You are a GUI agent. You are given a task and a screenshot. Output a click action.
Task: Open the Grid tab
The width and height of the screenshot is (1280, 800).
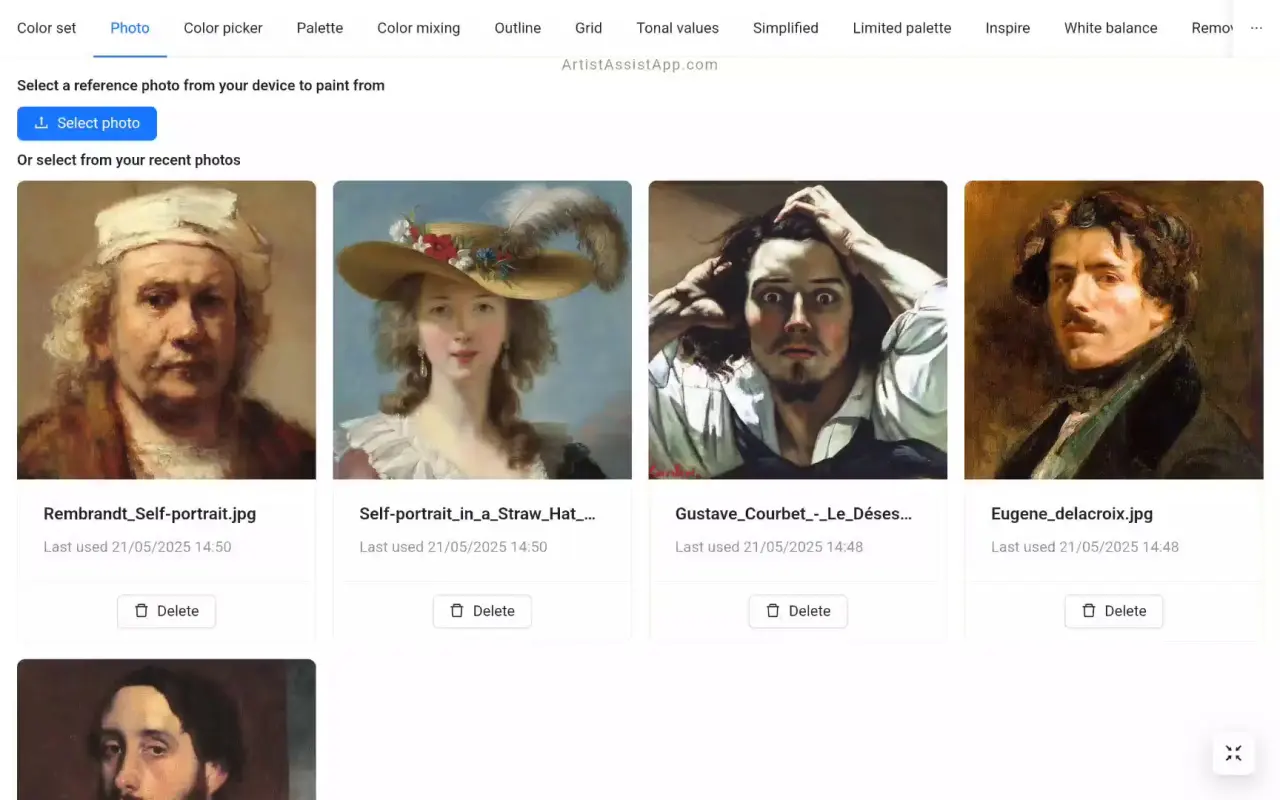[589, 28]
